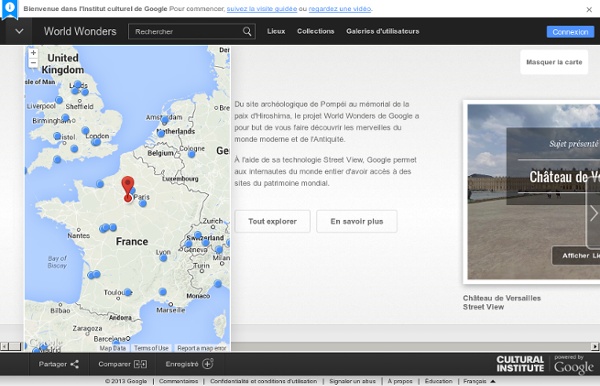
Task: Open Château de Versailles Street View caption
Action: pyautogui.click(x=502, y=302)
